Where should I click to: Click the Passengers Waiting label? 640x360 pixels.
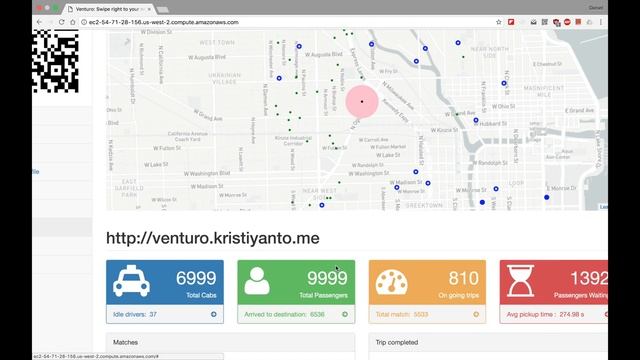click(581, 295)
